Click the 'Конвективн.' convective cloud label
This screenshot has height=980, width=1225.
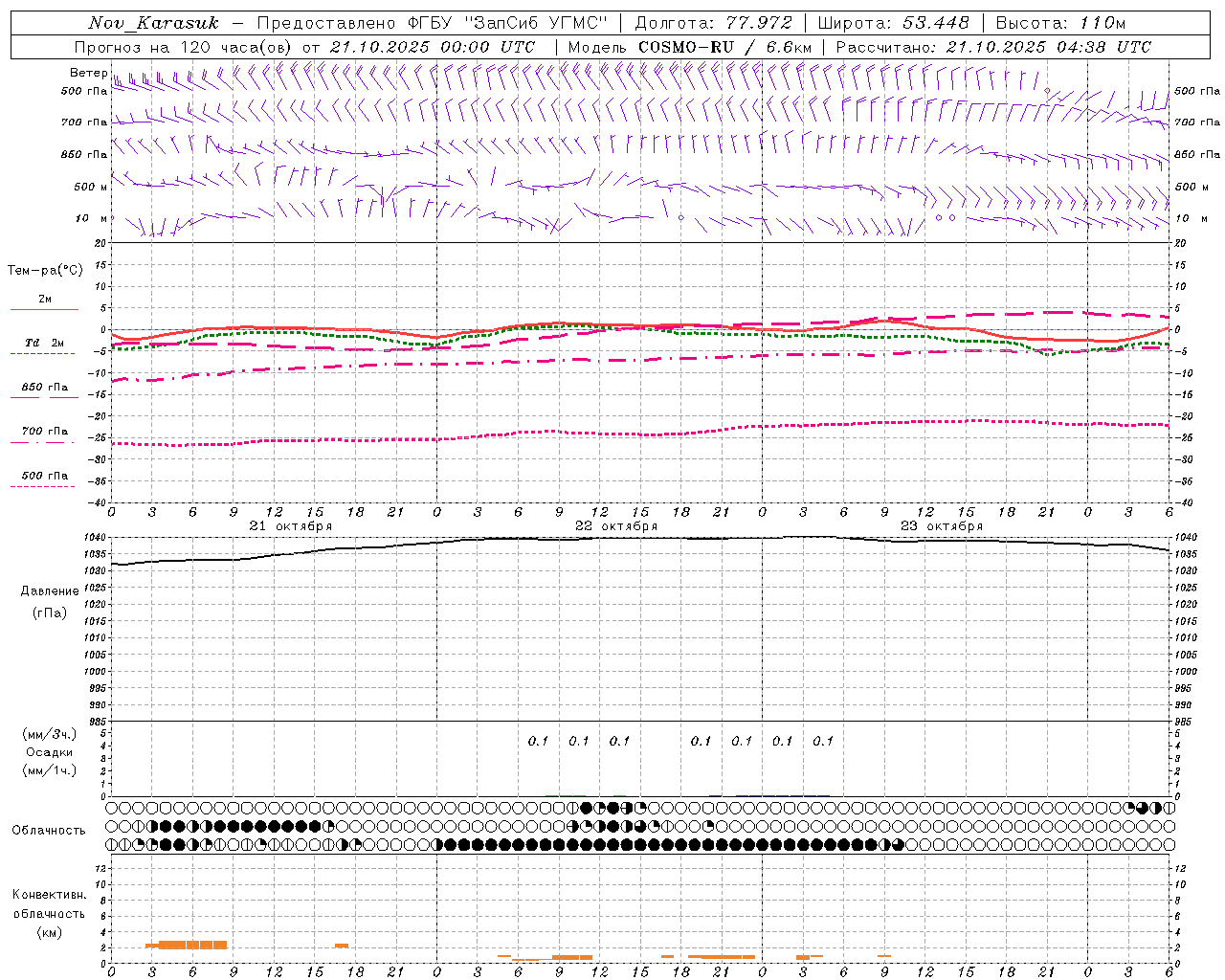(x=49, y=895)
